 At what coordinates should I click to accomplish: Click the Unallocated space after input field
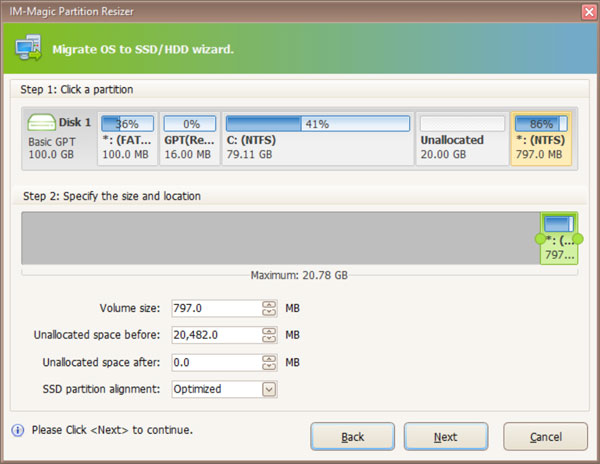click(x=217, y=362)
